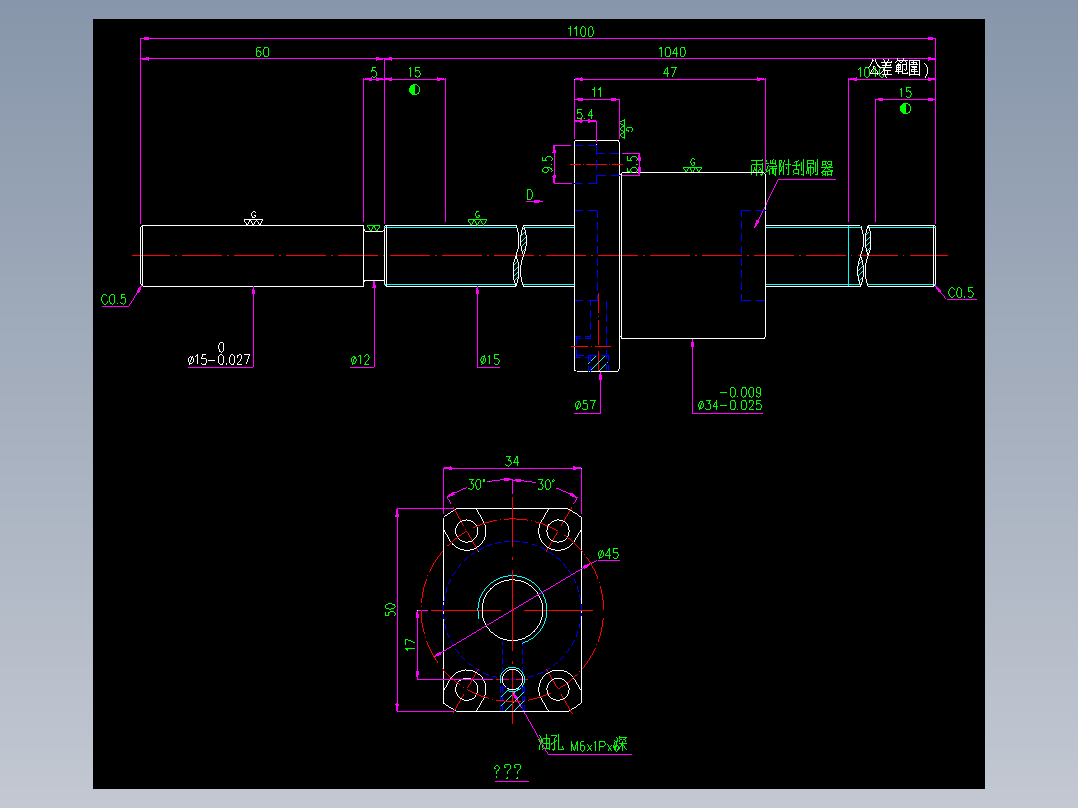
Task: Click the ??? placeholder text at the bottom
Action: [x=507, y=772]
